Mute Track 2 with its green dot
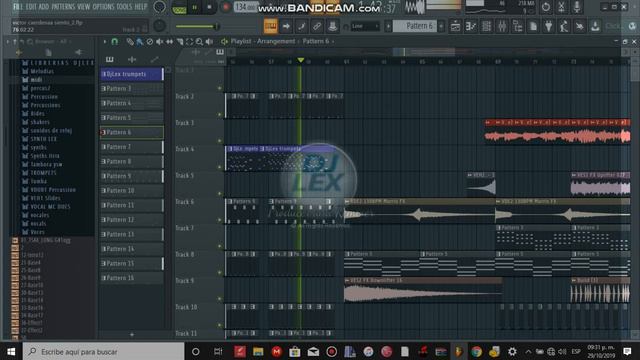Image resolution: width=640 pixels, height=360 pixels. coord(220,115)
